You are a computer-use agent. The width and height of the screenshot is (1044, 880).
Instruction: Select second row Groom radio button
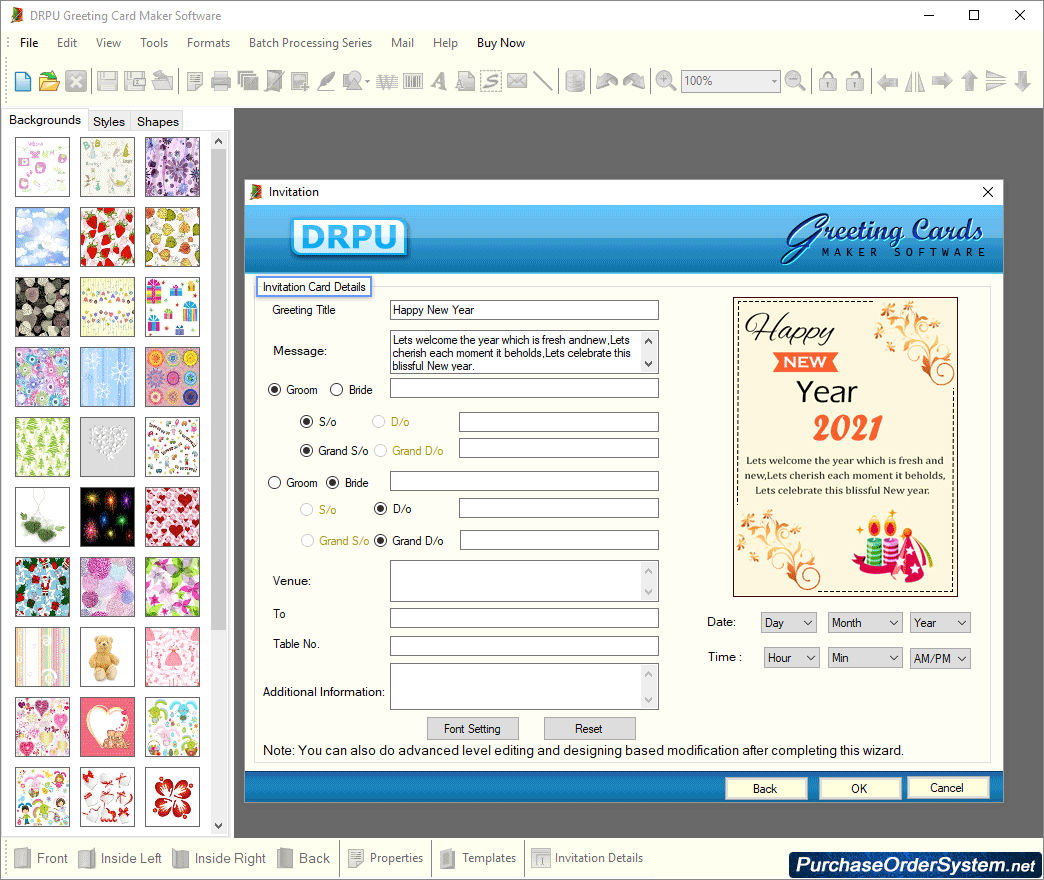(274, 483)
